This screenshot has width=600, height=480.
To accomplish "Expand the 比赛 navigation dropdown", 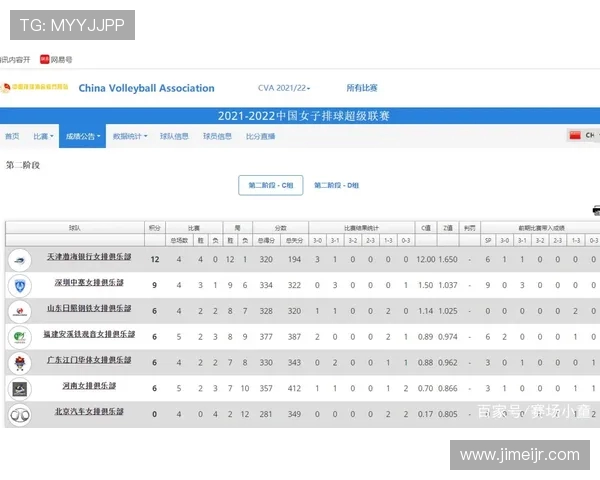I will pyautogui.click(x=42, y=136).
